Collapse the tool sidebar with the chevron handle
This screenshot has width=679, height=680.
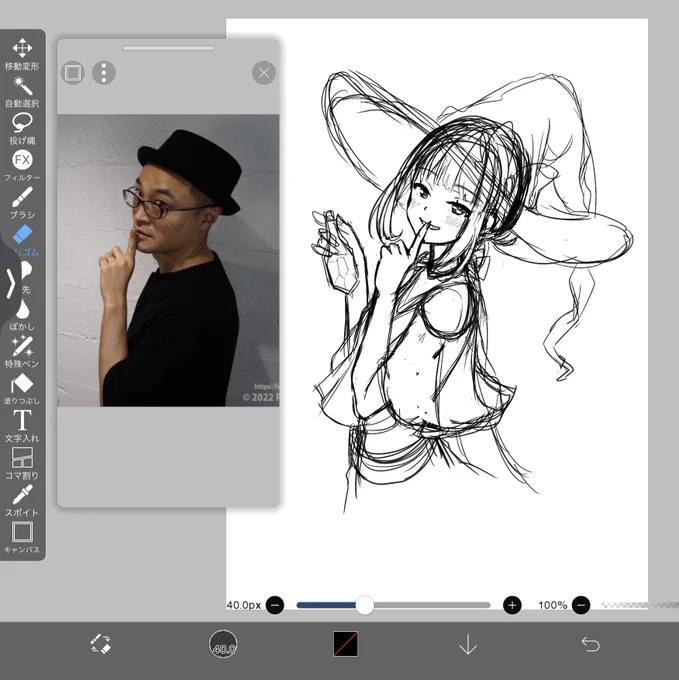pos(11,283)
